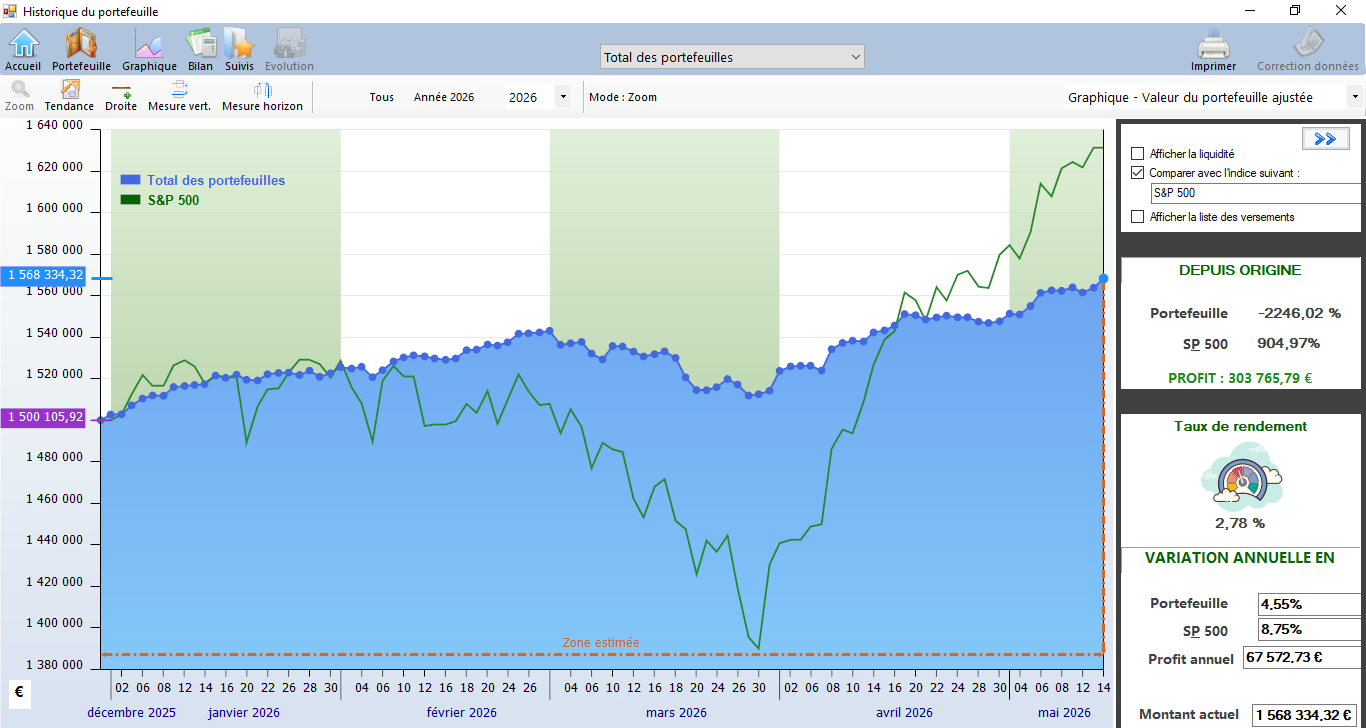Select the Mesure horizon tool
This screenshot has width=1366, height=728.
point(262,96)
